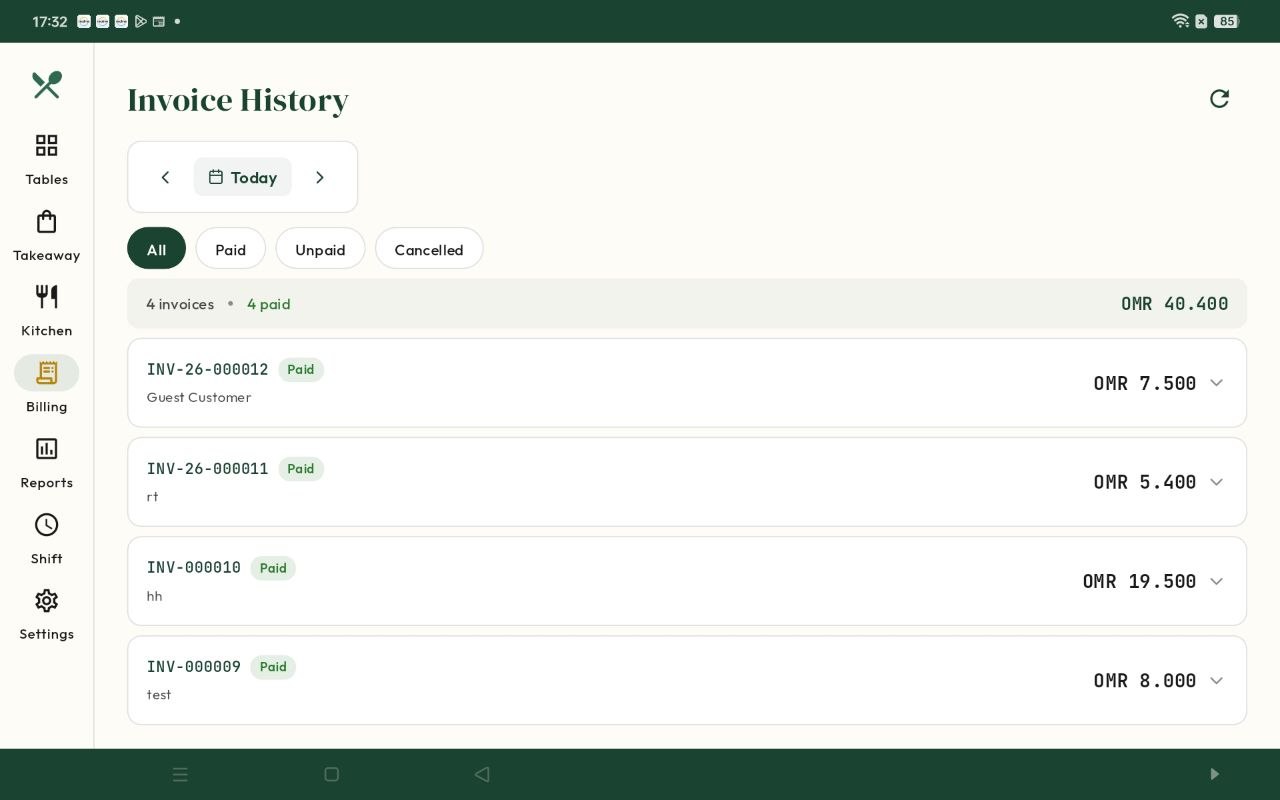Enable the Cancelled invoices filter
Viewport: 1280px width, 800px height.
(429, 249)
